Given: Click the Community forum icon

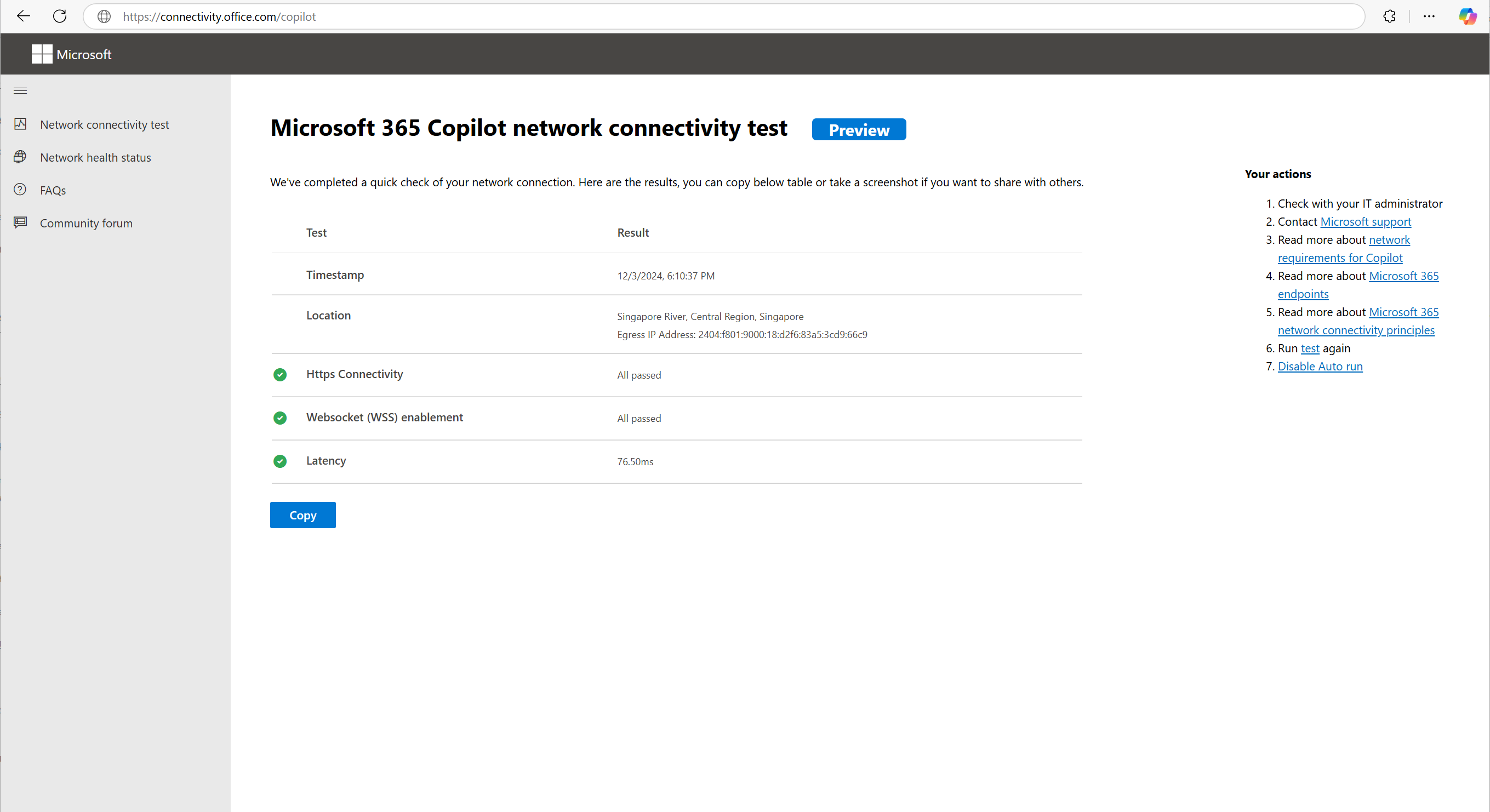Looking at the screenshot, I should [x=22, y=223].
